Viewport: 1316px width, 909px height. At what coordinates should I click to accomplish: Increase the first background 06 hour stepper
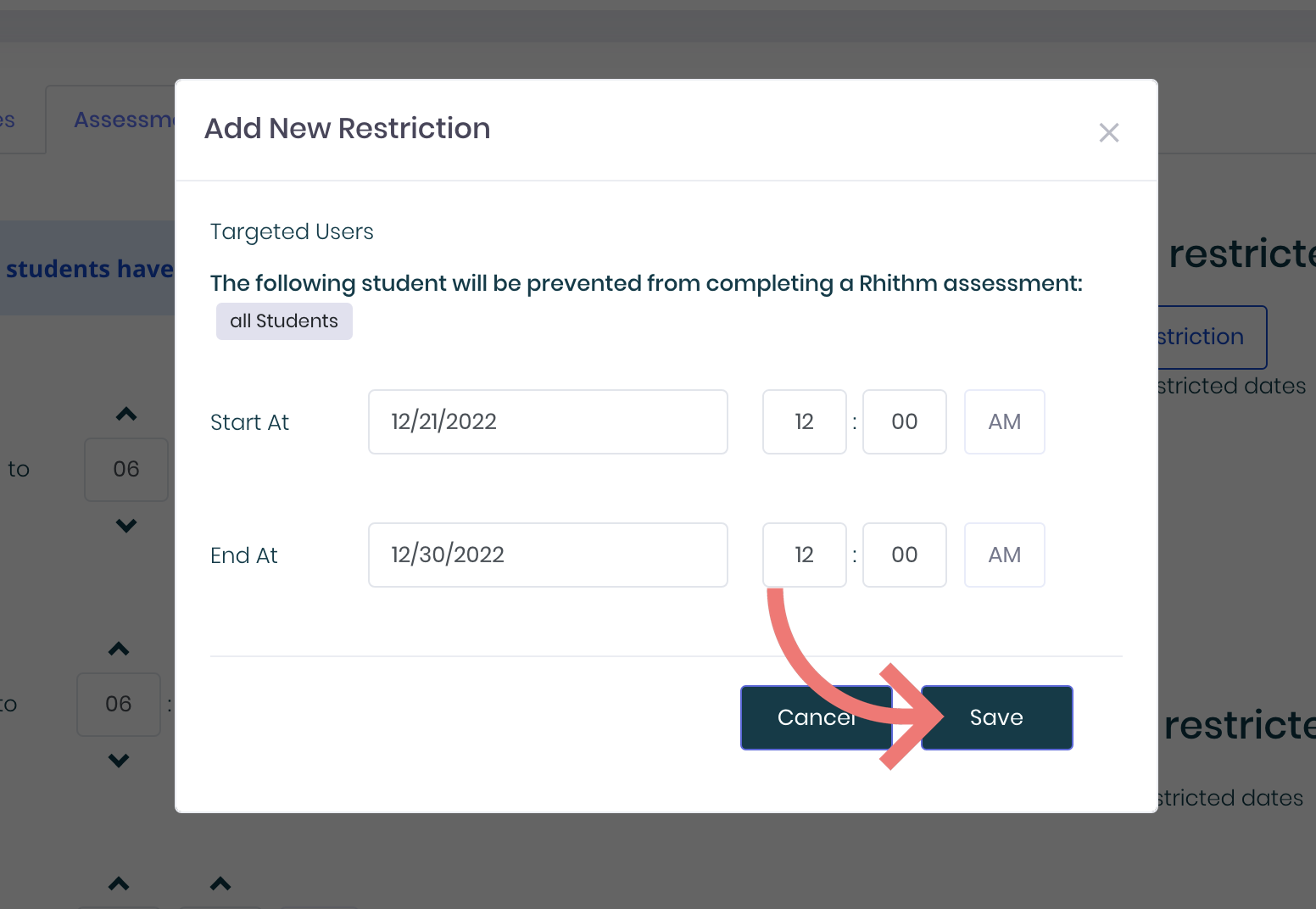coord(126,414)
